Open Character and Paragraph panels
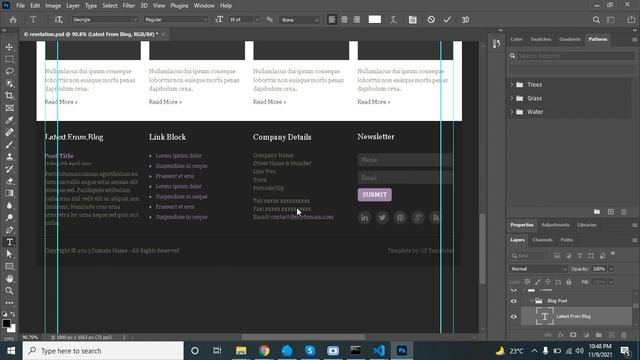The width and height of the screenshot is (640, 360). 413,20
